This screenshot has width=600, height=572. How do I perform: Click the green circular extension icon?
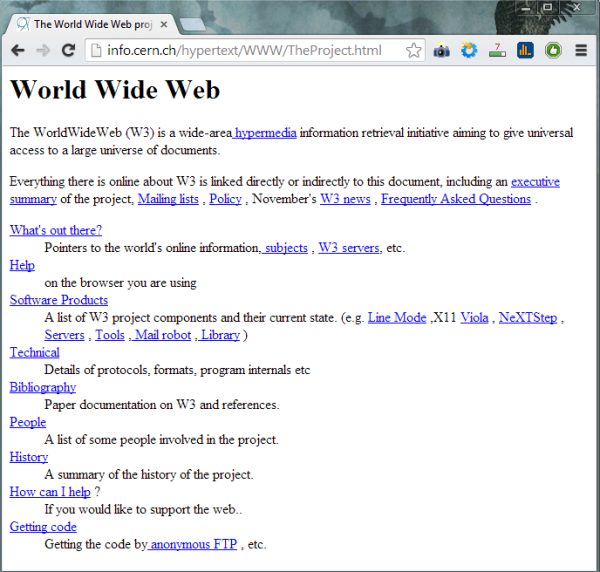pyautogui.click(x=553, y=50)
